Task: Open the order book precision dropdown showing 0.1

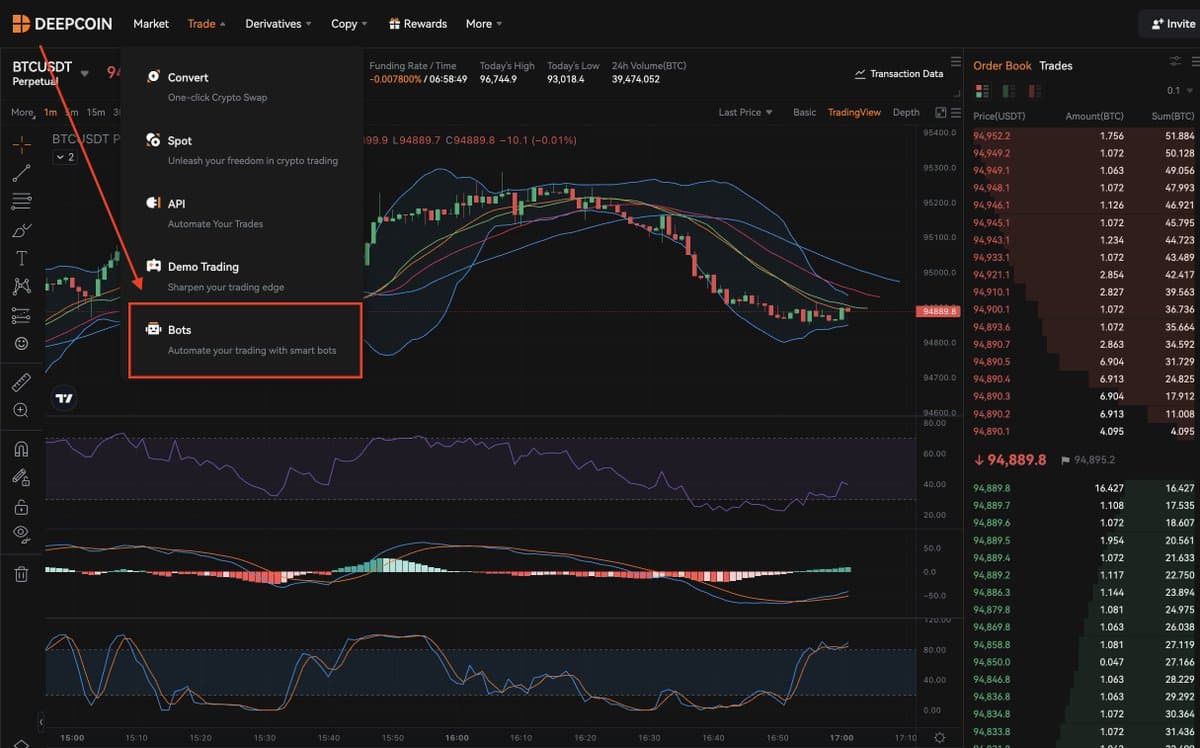Action: 1178,91
